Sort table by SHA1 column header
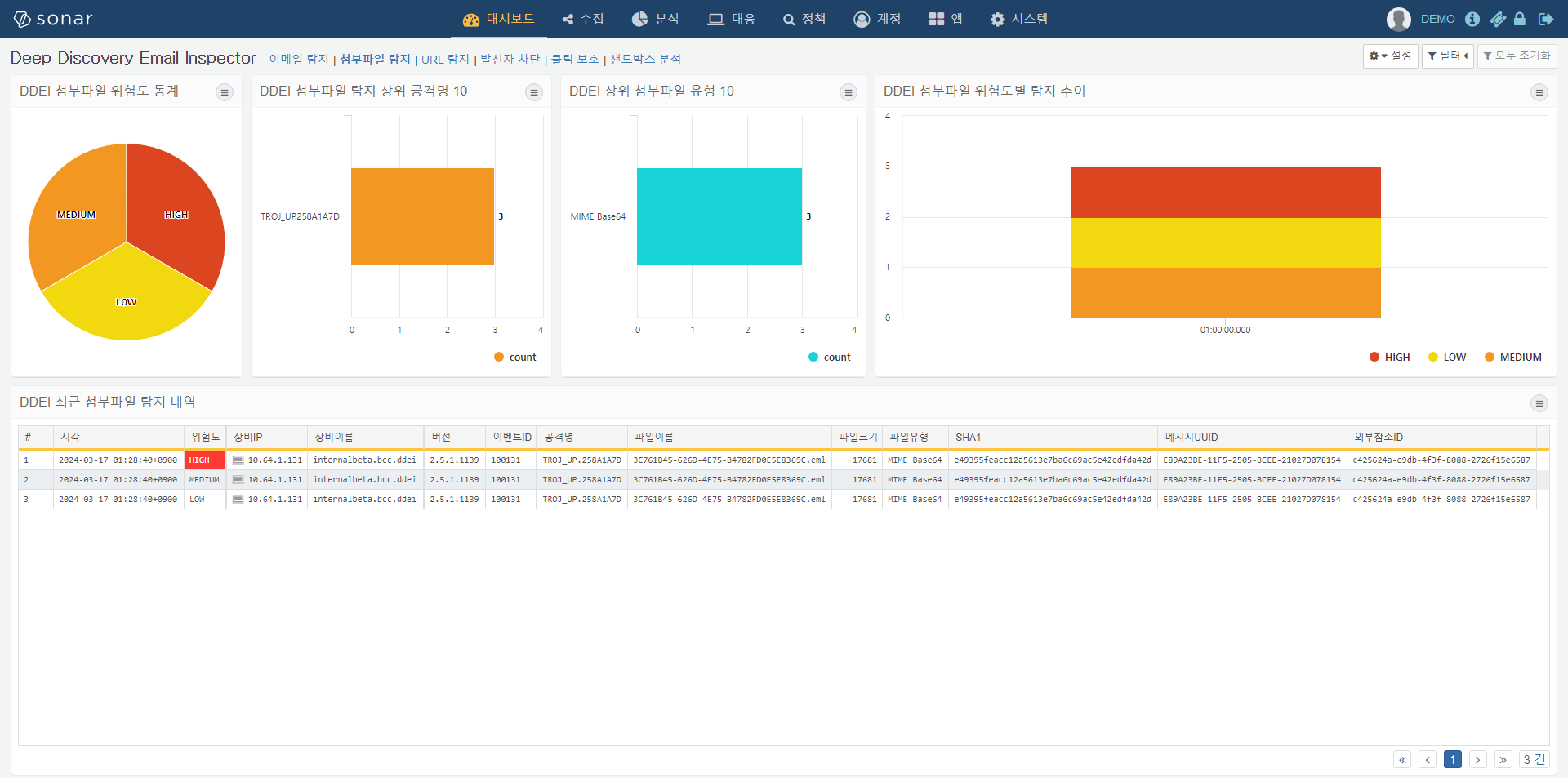 coord(1053,437)
